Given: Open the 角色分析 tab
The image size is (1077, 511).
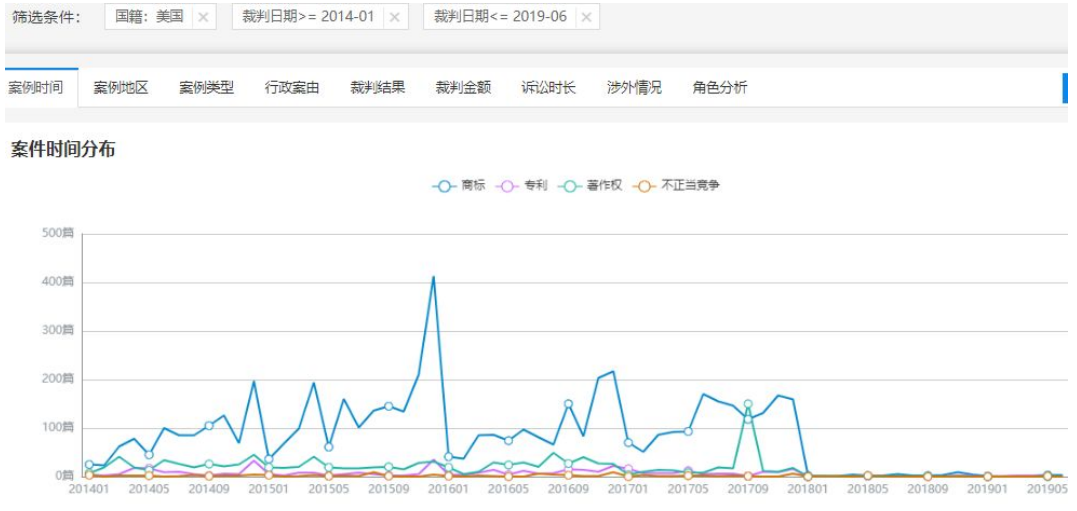Looking at the screenshot, I should tap(719, 88).
